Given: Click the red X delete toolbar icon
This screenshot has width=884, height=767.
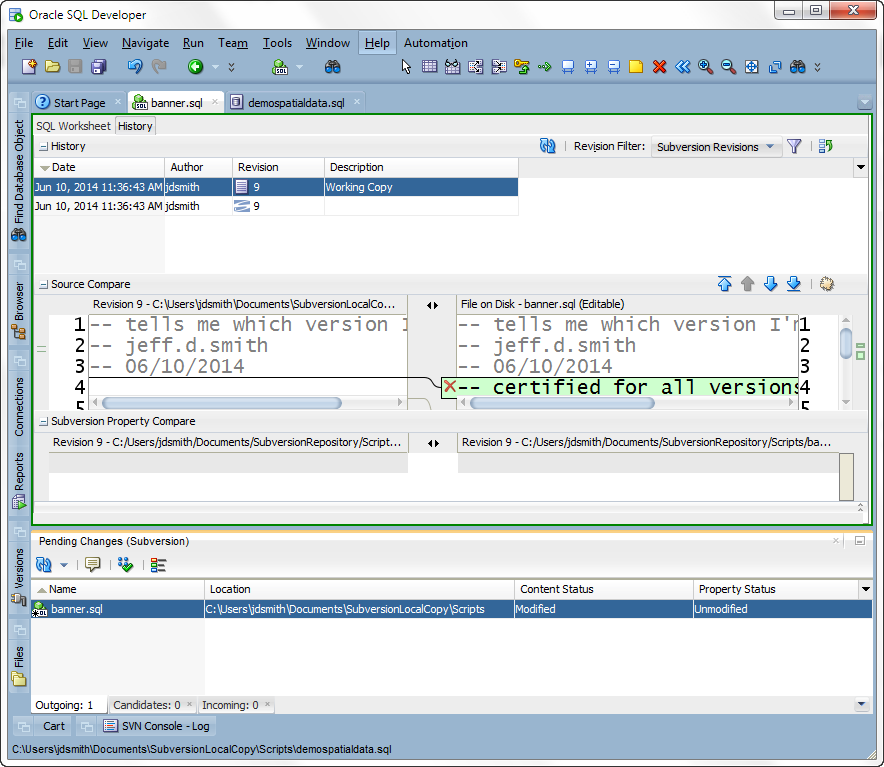Looking at the screenshot, I should [x=659, y=67].
